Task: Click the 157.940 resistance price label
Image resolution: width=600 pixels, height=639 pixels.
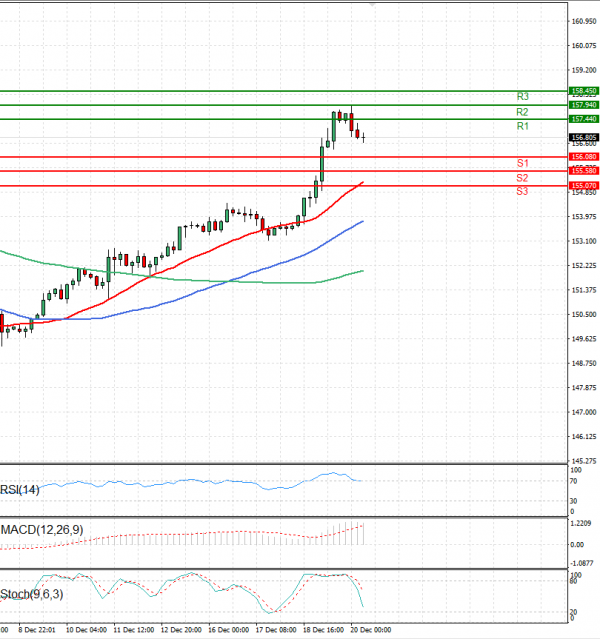Action: 584,105
